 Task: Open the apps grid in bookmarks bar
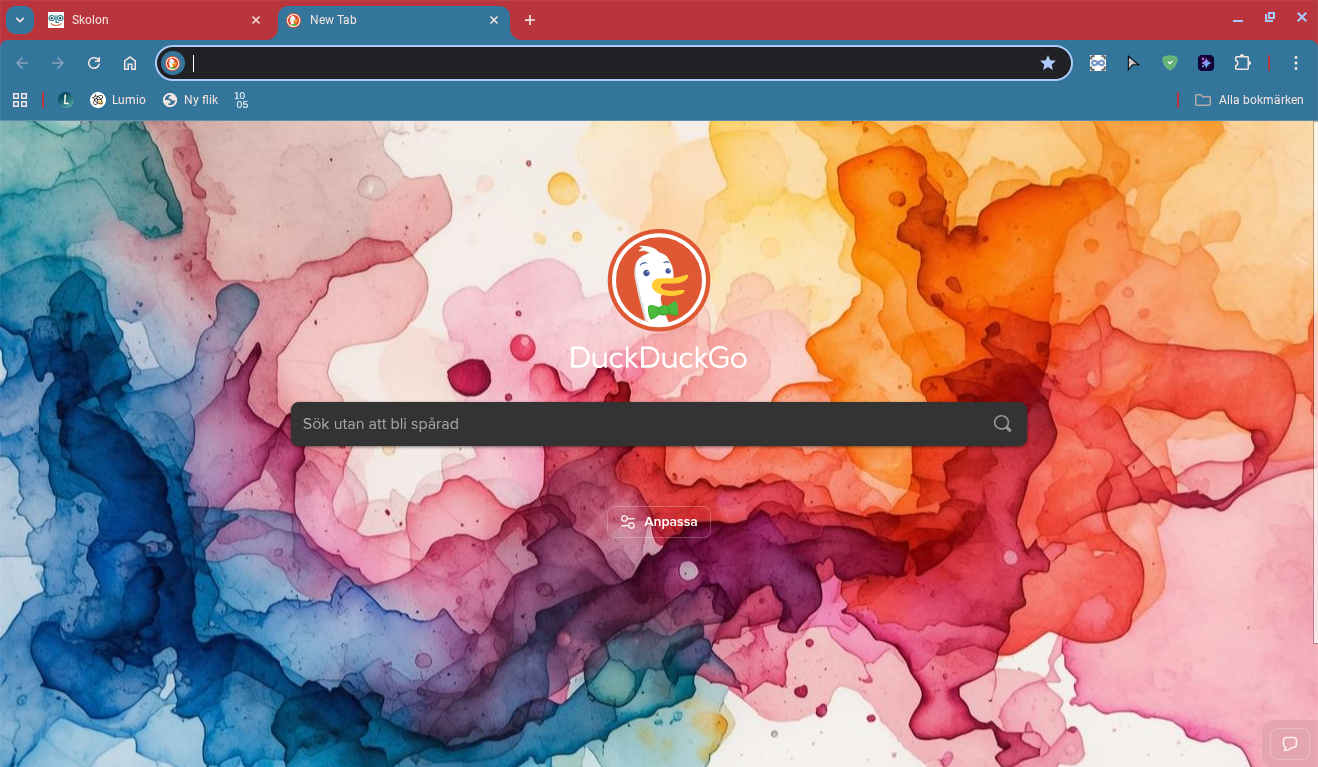point(20,100)
